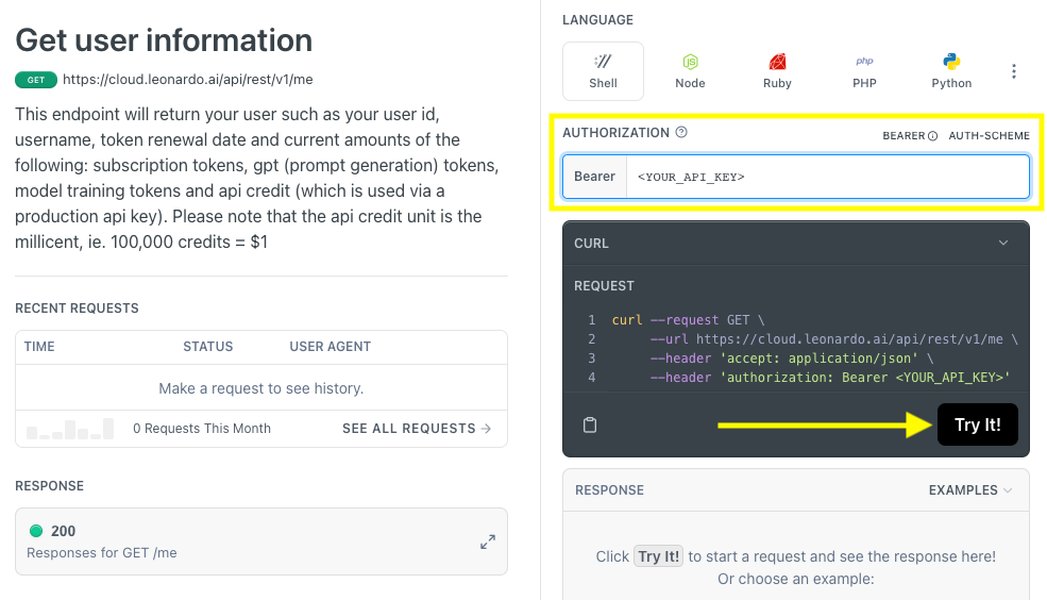Open the Examples dropdown
This screenshot has height=600, width=1047.
[970, 490]
